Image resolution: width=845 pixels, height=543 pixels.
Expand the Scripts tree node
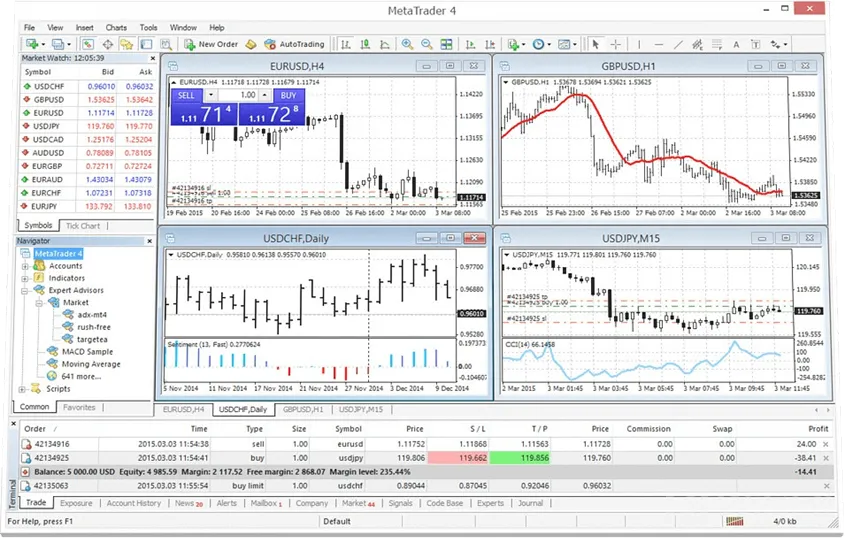22,389
